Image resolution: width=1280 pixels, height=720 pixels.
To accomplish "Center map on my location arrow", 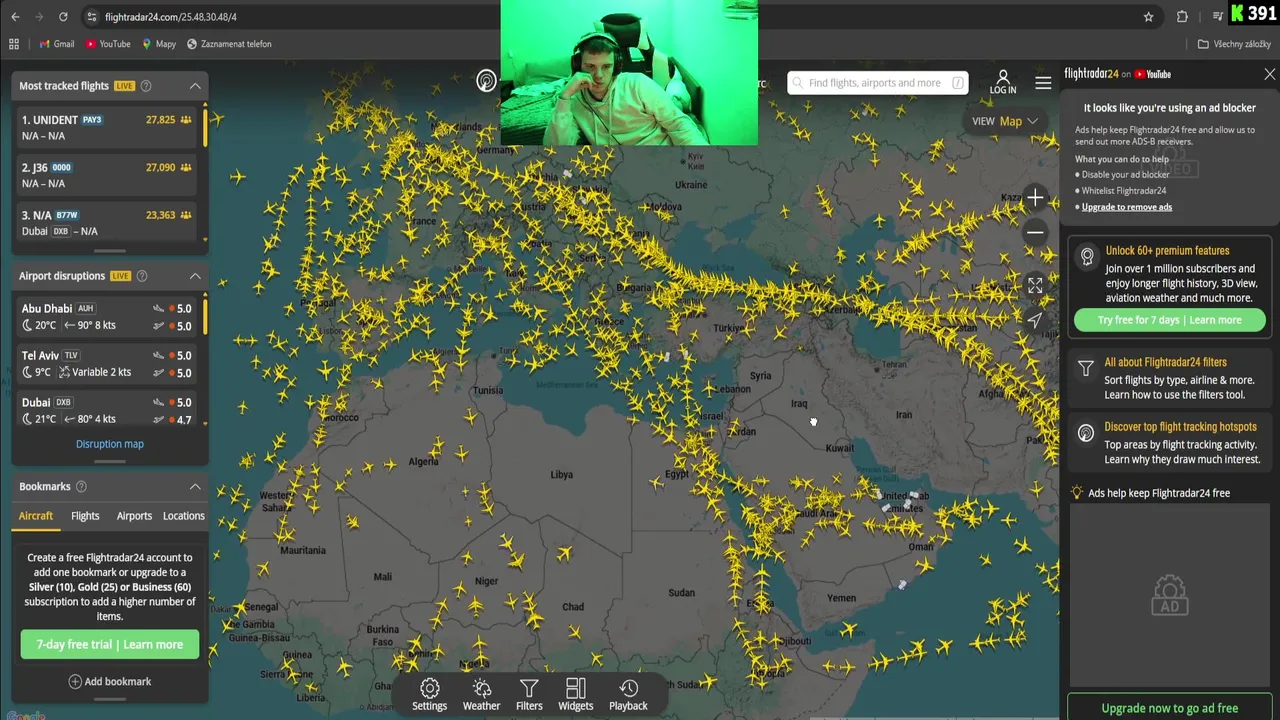I will point(1035,320).
